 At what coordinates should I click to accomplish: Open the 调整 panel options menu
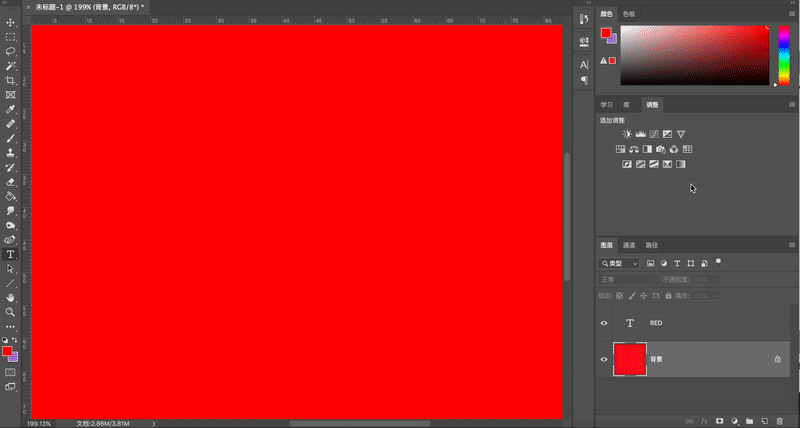click(792, 105)
